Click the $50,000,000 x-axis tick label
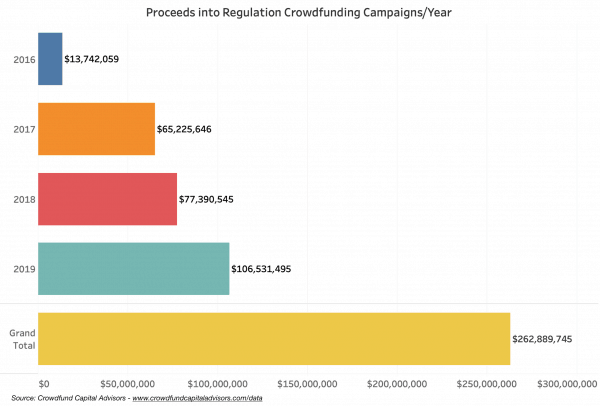The image size is (600, 406). pyautogui.click(x=125, y=384)
